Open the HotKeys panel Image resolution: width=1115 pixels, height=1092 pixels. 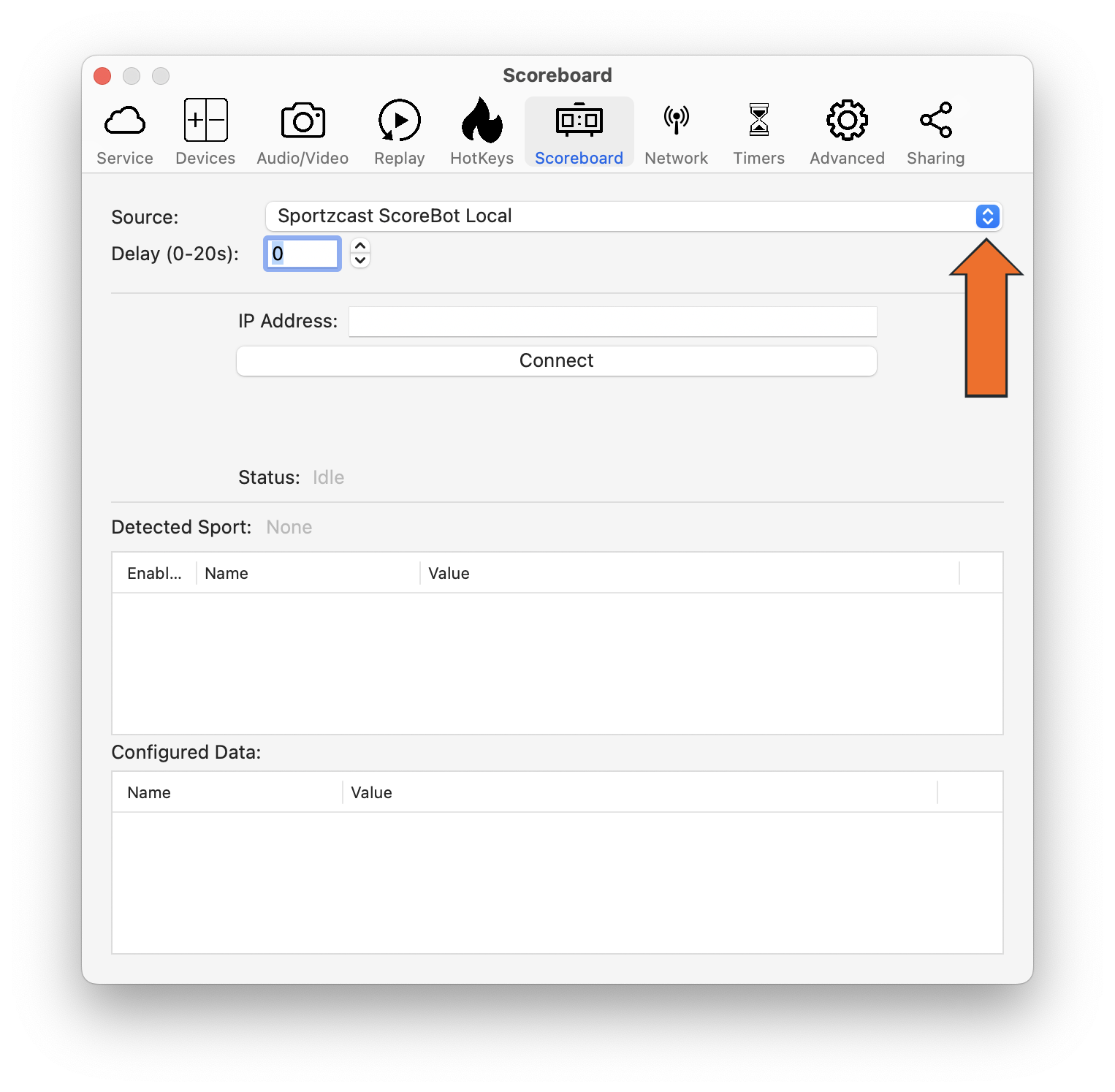[482, 132]
